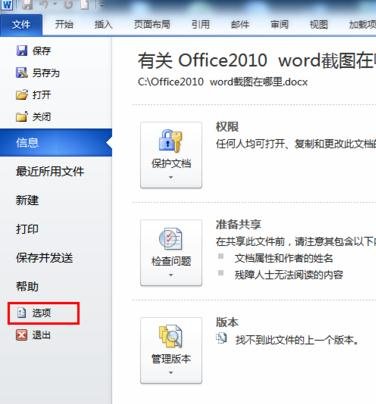Screen dimensions: 376x404
Task: Open Help (帮助) in the sidebar
Action: (x=27, y=286)
